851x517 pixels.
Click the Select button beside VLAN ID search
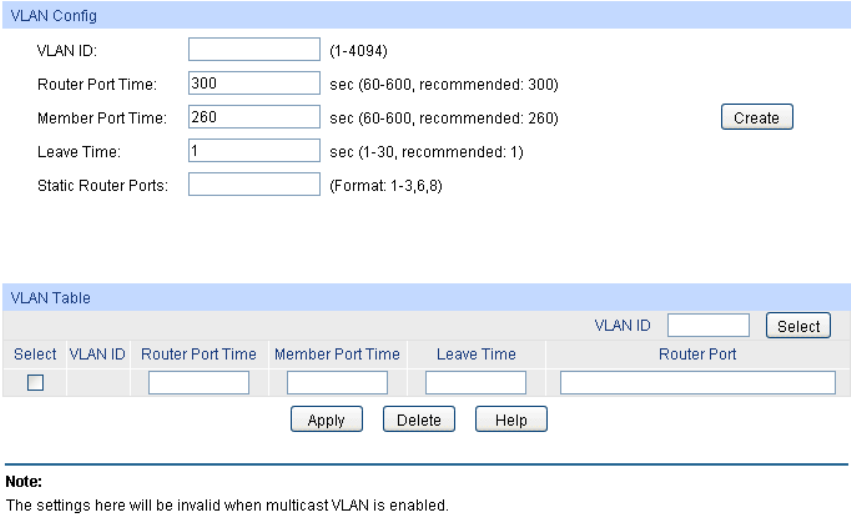(x=798, y=325)
